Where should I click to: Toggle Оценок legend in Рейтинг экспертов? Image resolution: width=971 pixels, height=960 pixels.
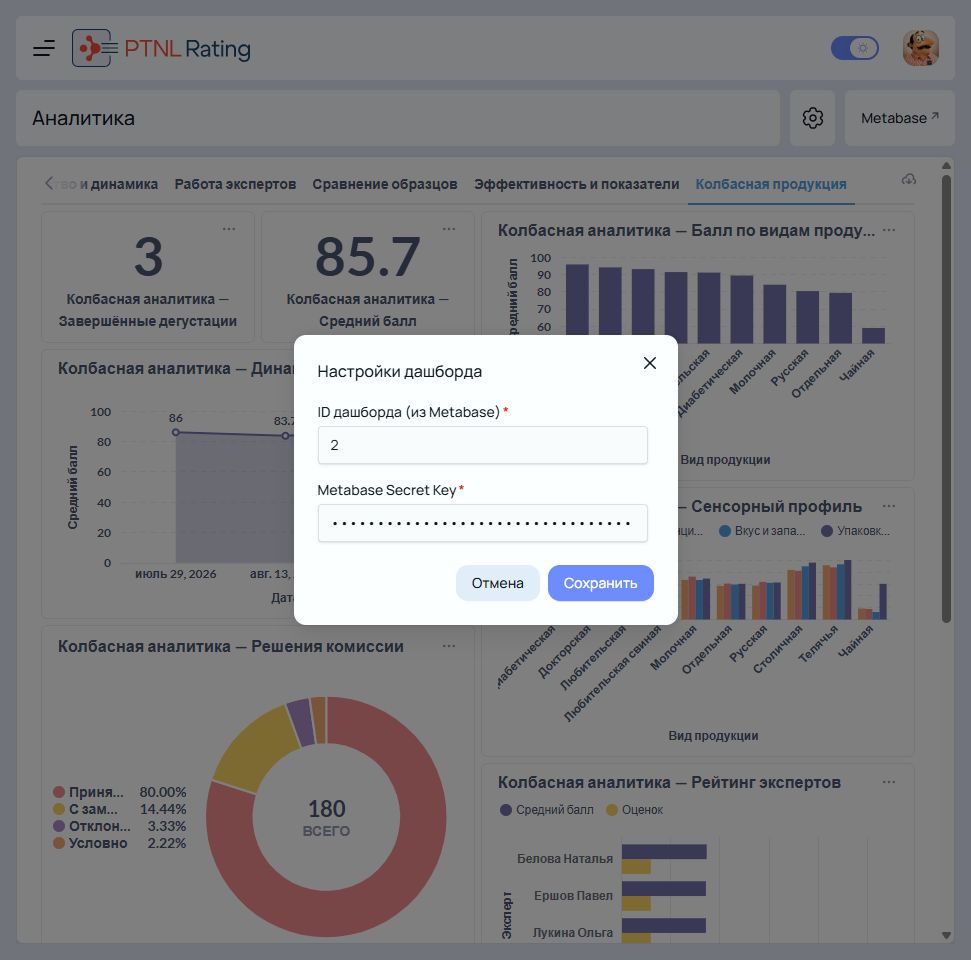[635, 809]
